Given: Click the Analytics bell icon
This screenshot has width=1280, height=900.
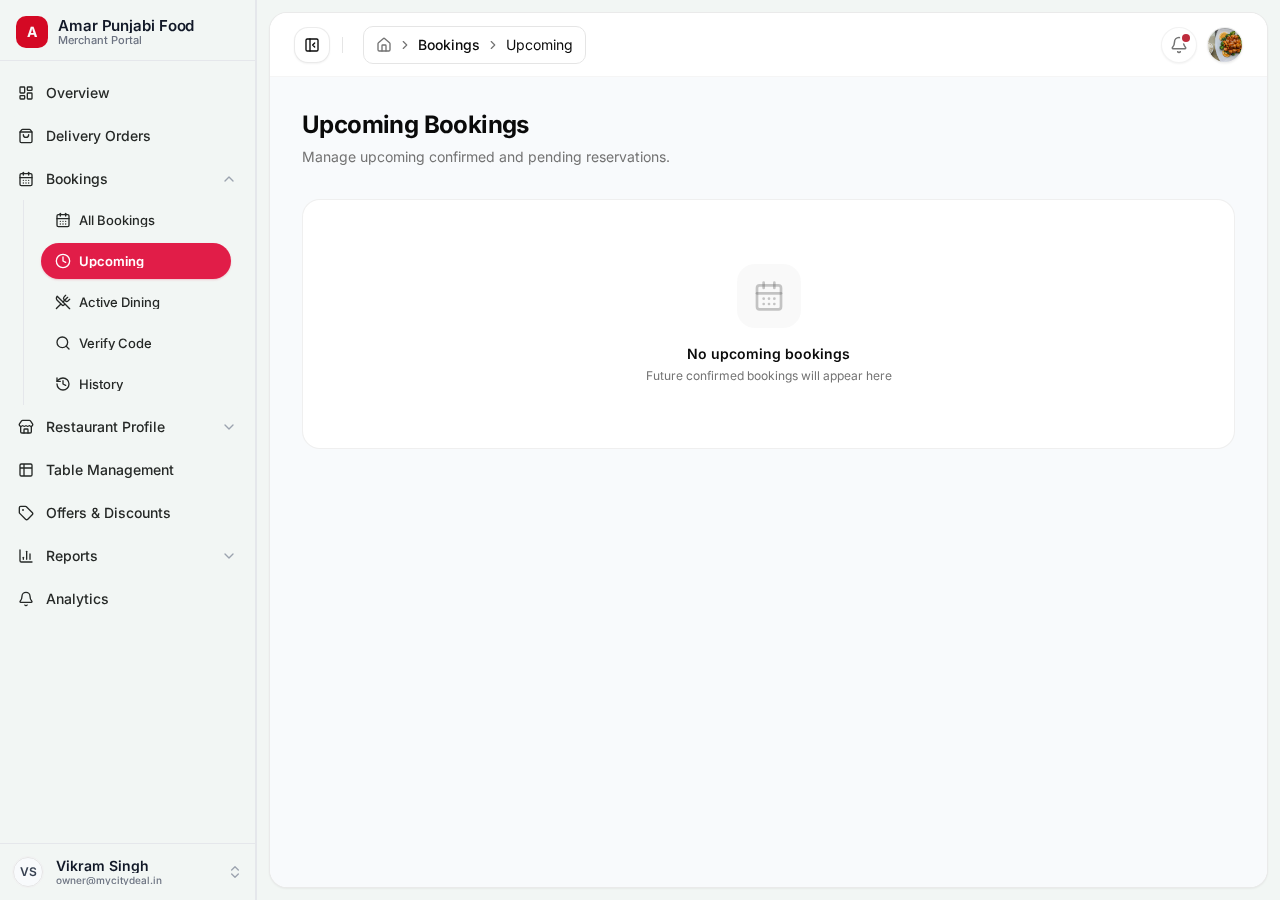Looking at the screenshot, I should coord(26,599).
